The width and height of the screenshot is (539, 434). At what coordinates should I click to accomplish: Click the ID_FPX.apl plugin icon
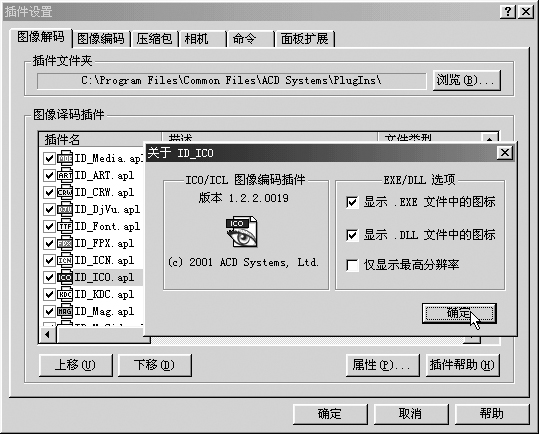click(x=65, y=243)
